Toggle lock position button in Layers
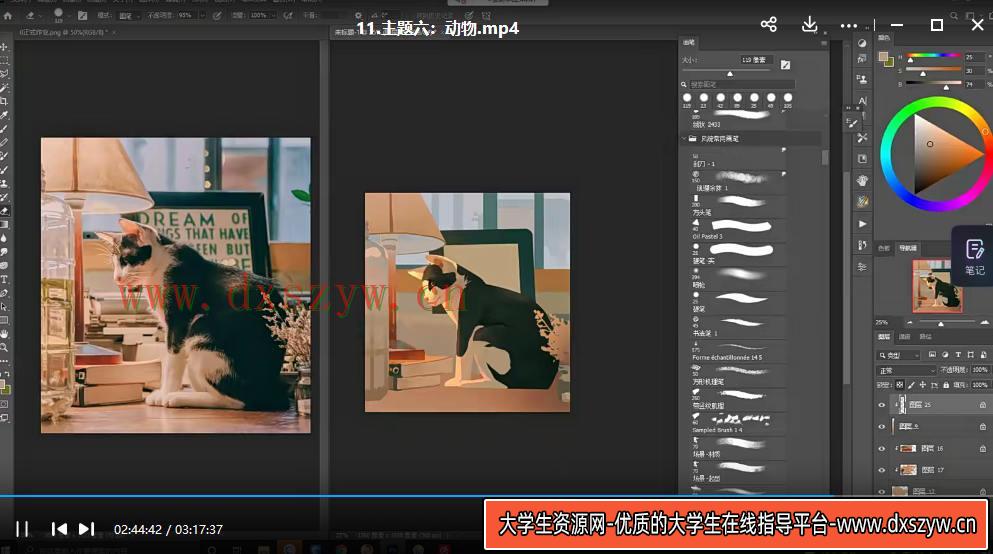993x554 pixels. (923, 384)
